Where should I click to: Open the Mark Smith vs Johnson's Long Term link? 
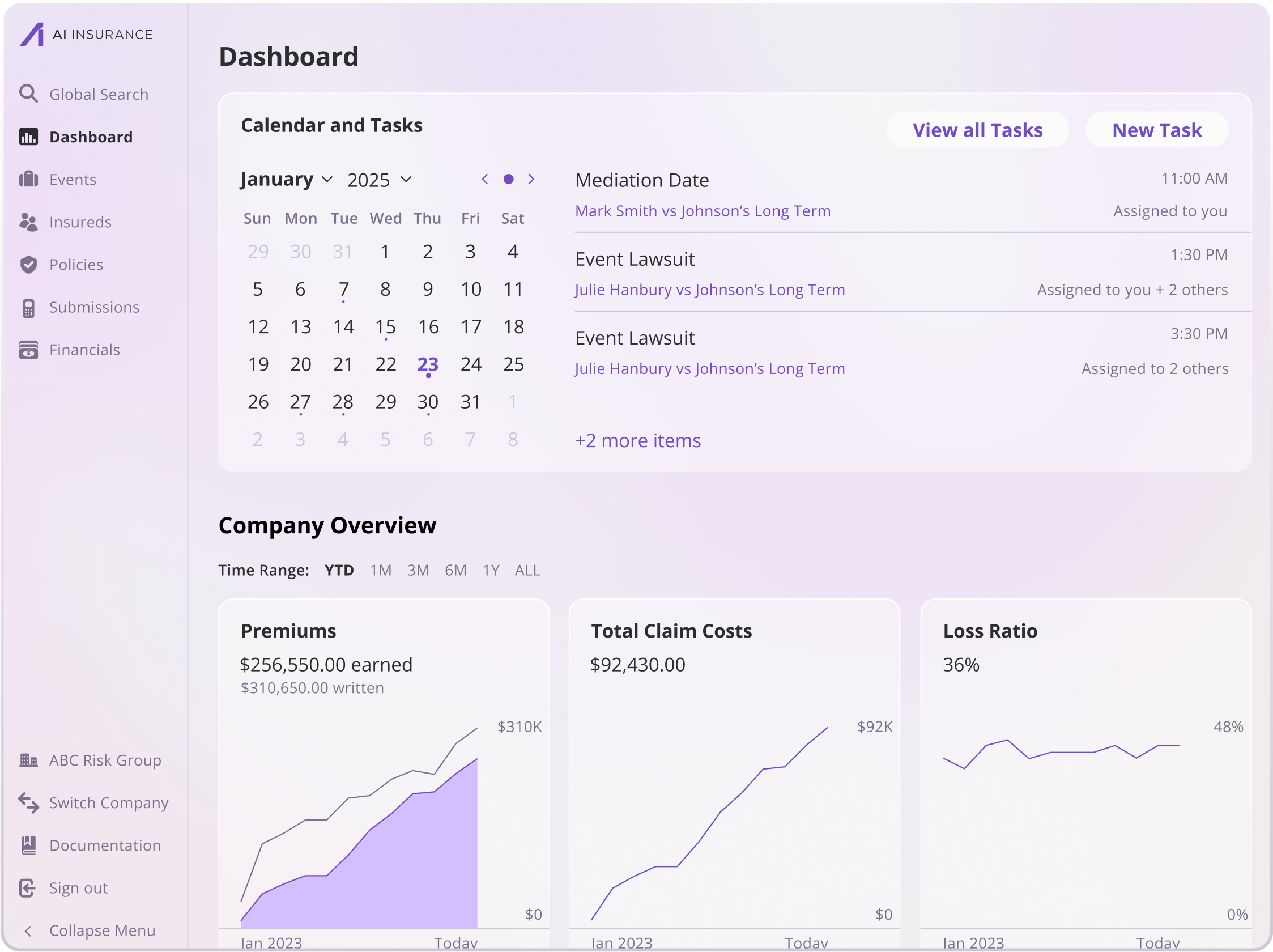pos(702,211)
